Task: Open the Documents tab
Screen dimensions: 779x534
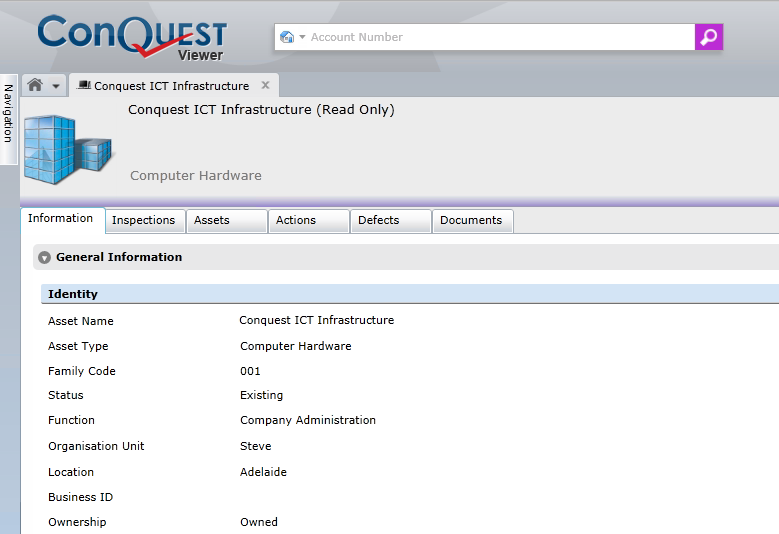Action: [x=472, y=220]
